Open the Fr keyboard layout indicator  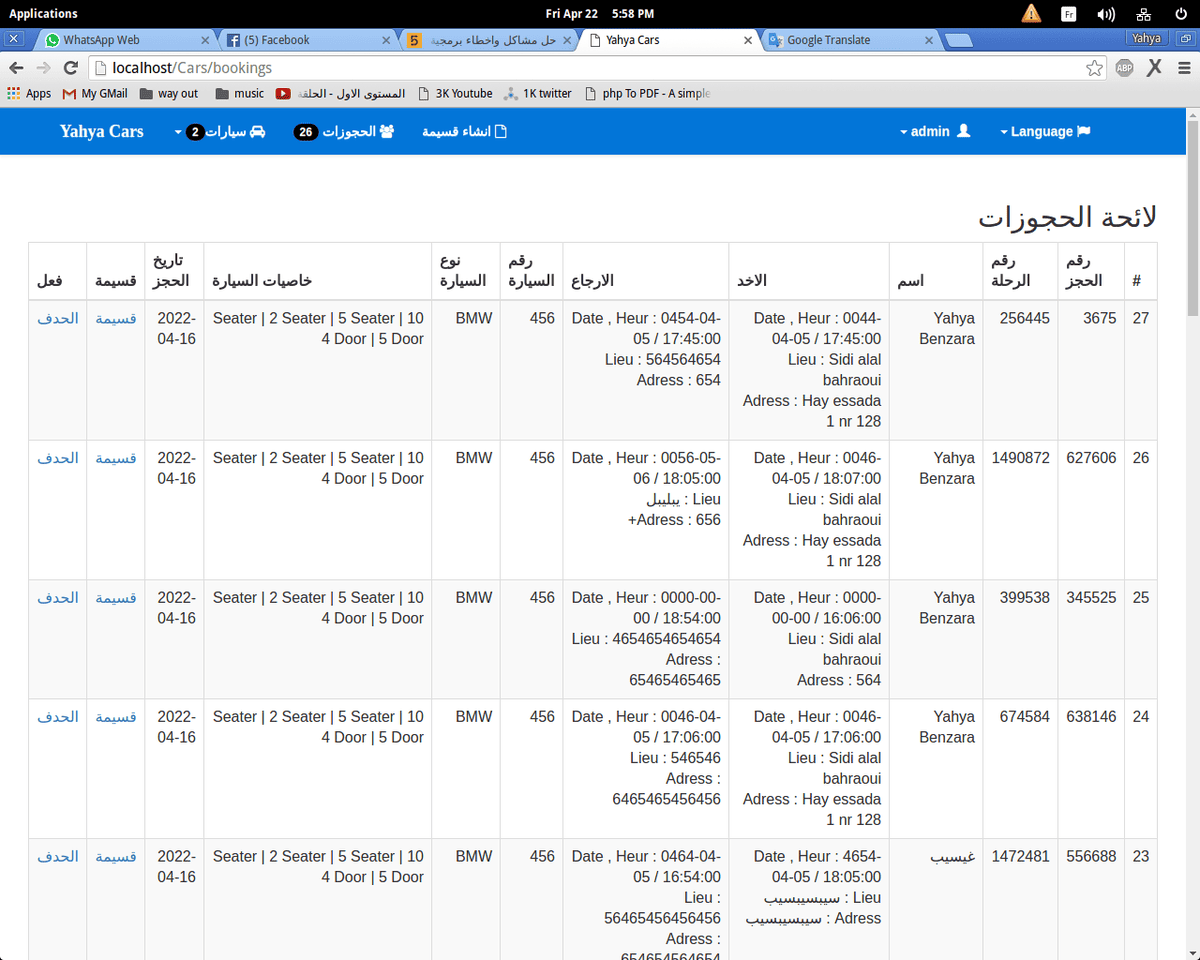click(x=1068, y=14)
